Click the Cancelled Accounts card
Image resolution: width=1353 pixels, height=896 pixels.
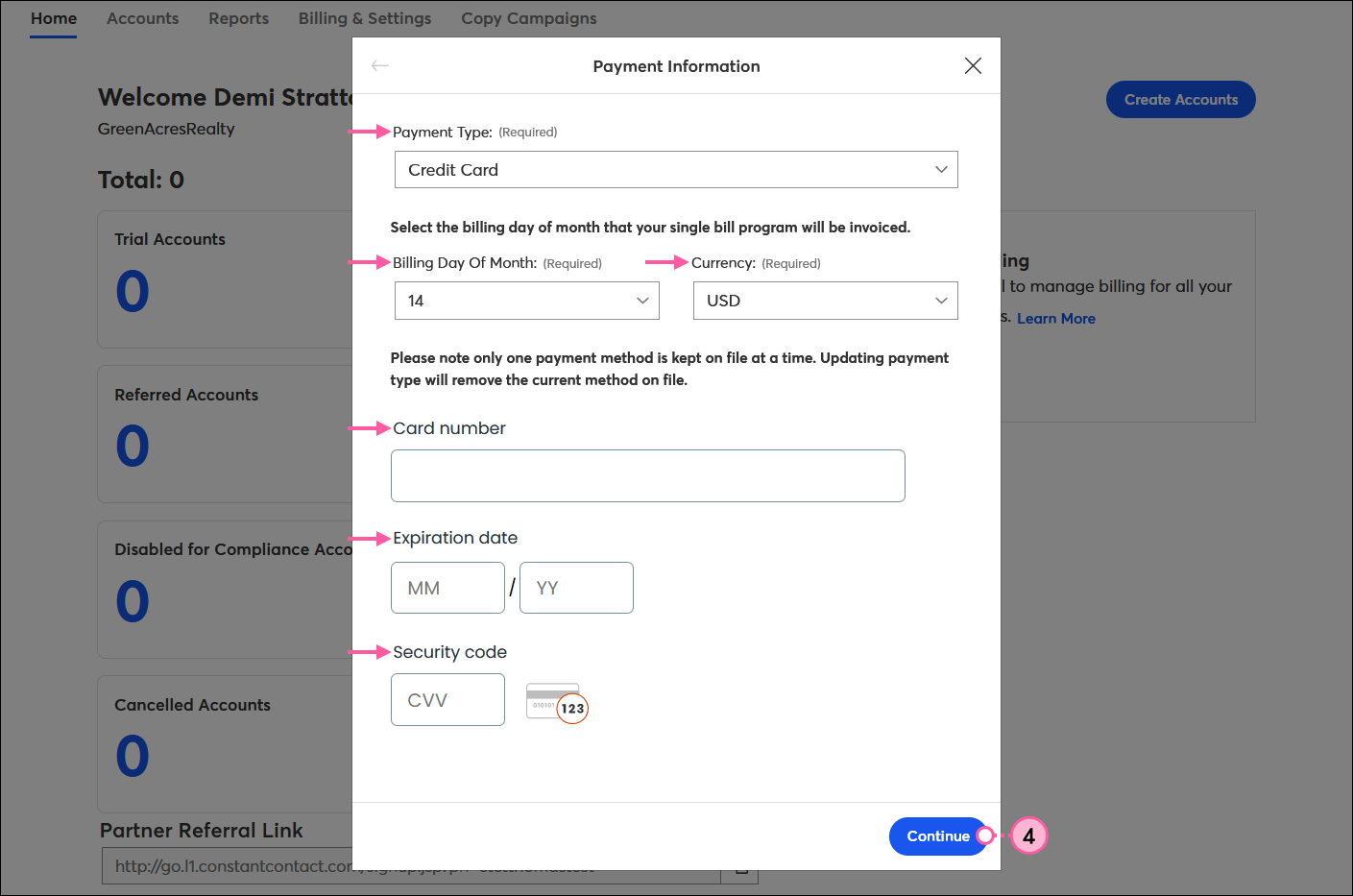pos(225,744)
